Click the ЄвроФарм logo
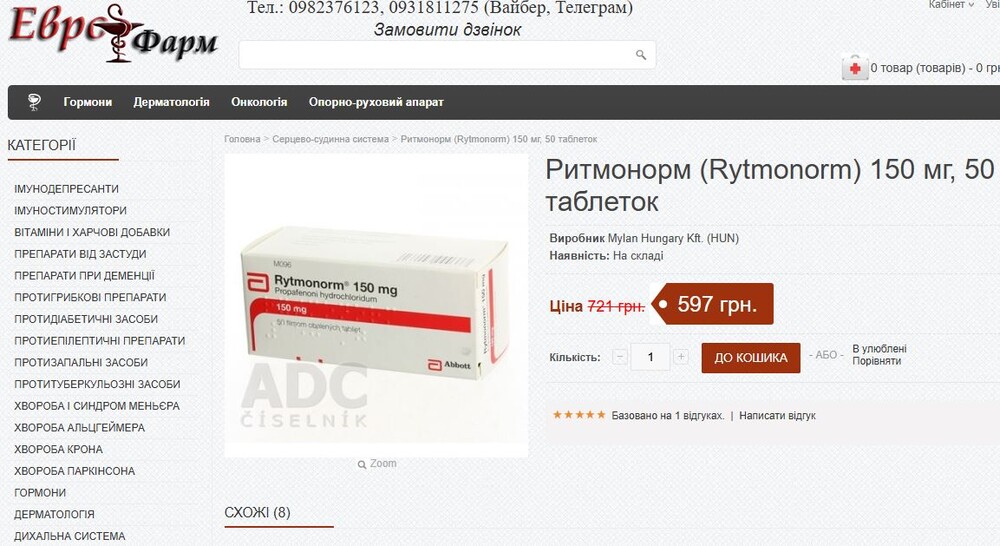This screenshot has width=1000, height=546. pyautogui.click(x=113, y=33)
